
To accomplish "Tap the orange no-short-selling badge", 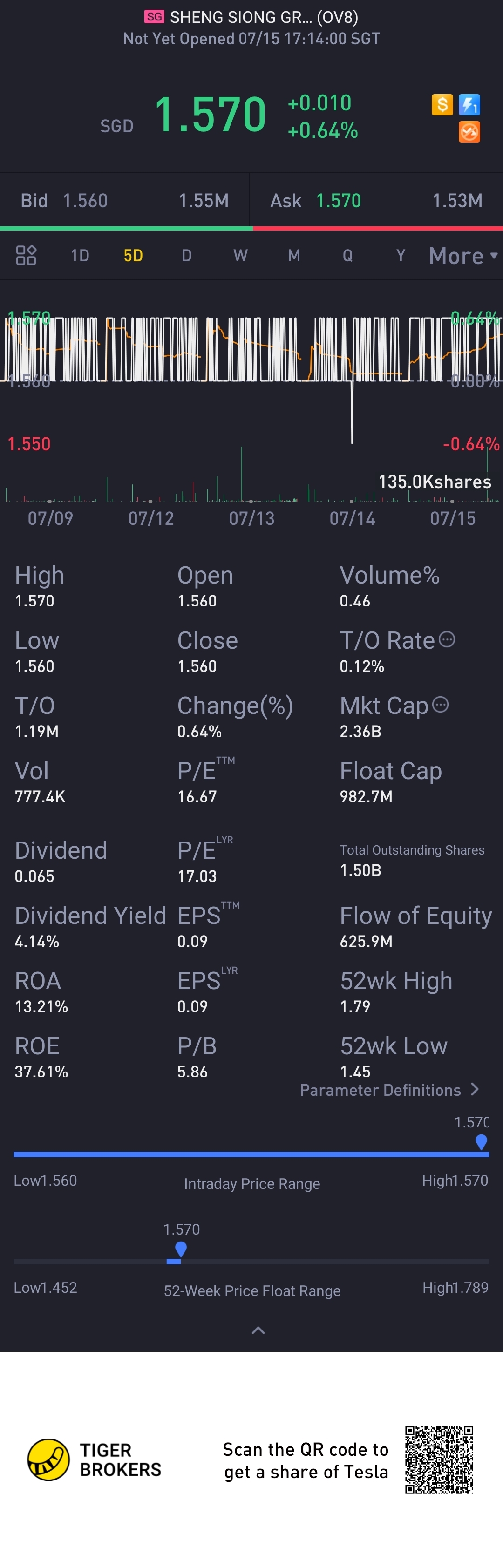I will [x=469, y=131].
